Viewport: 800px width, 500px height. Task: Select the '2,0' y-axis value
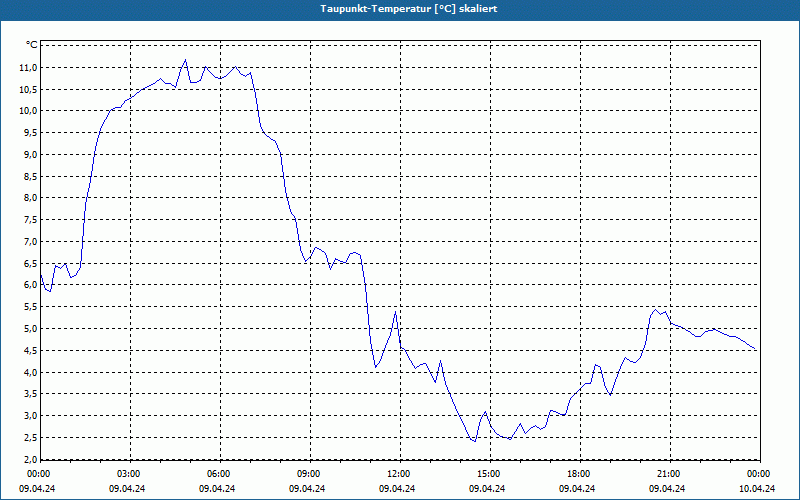pyautogui.click(x=31, y=459)
